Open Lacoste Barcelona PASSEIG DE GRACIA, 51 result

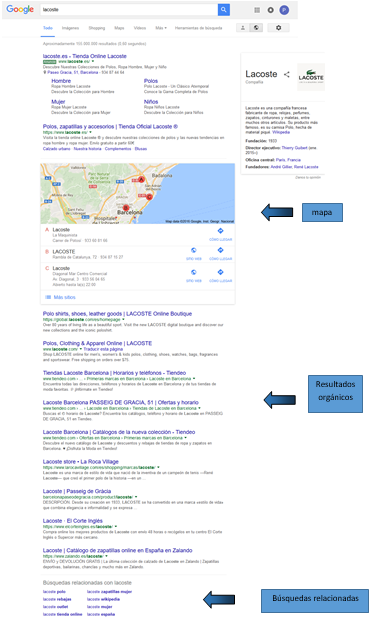120,403
